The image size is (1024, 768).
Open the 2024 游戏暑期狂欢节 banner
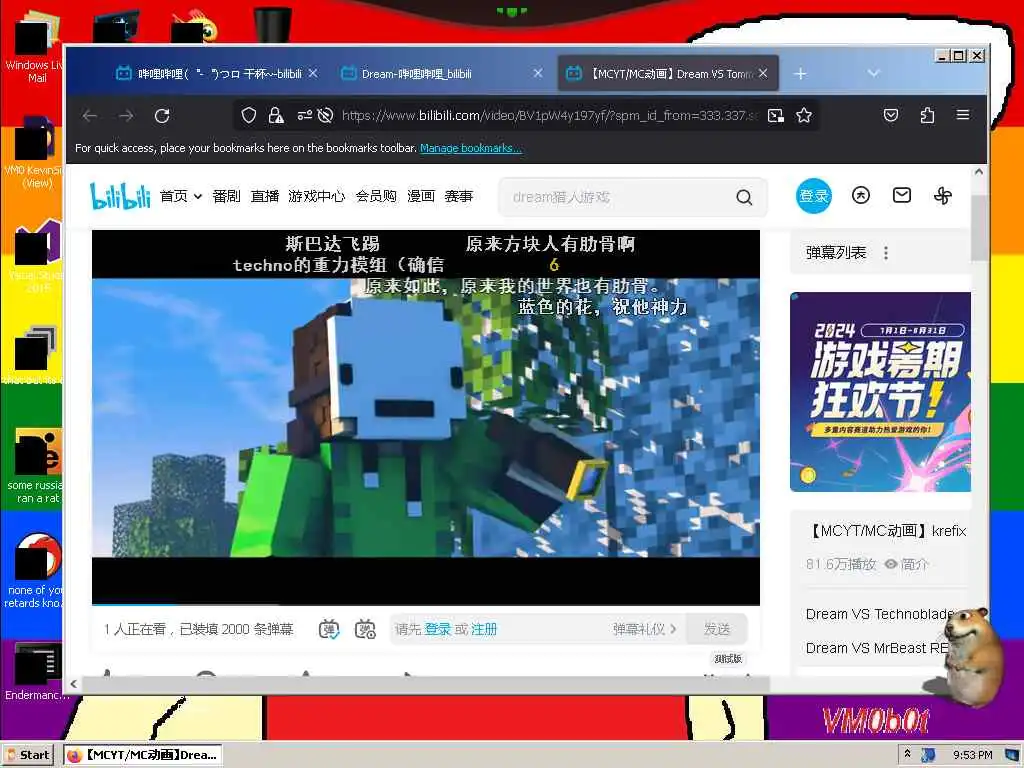(880, 392)
